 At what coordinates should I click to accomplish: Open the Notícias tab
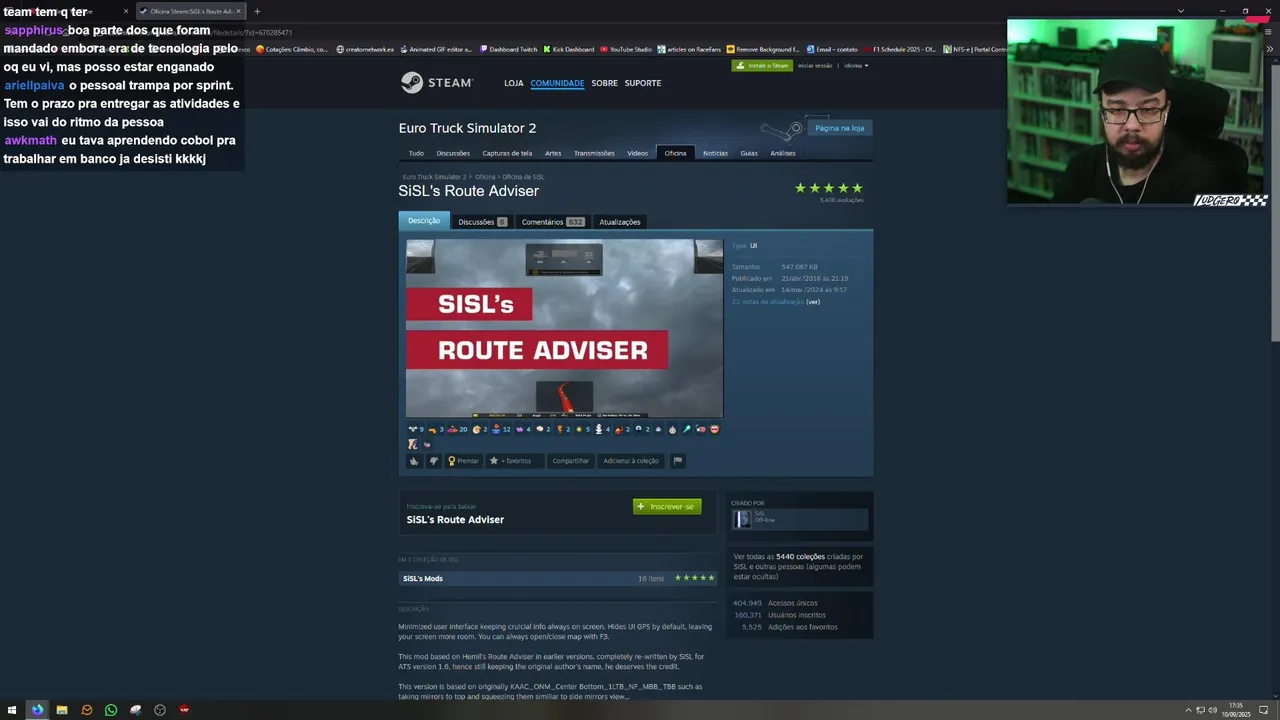[715, 153]
